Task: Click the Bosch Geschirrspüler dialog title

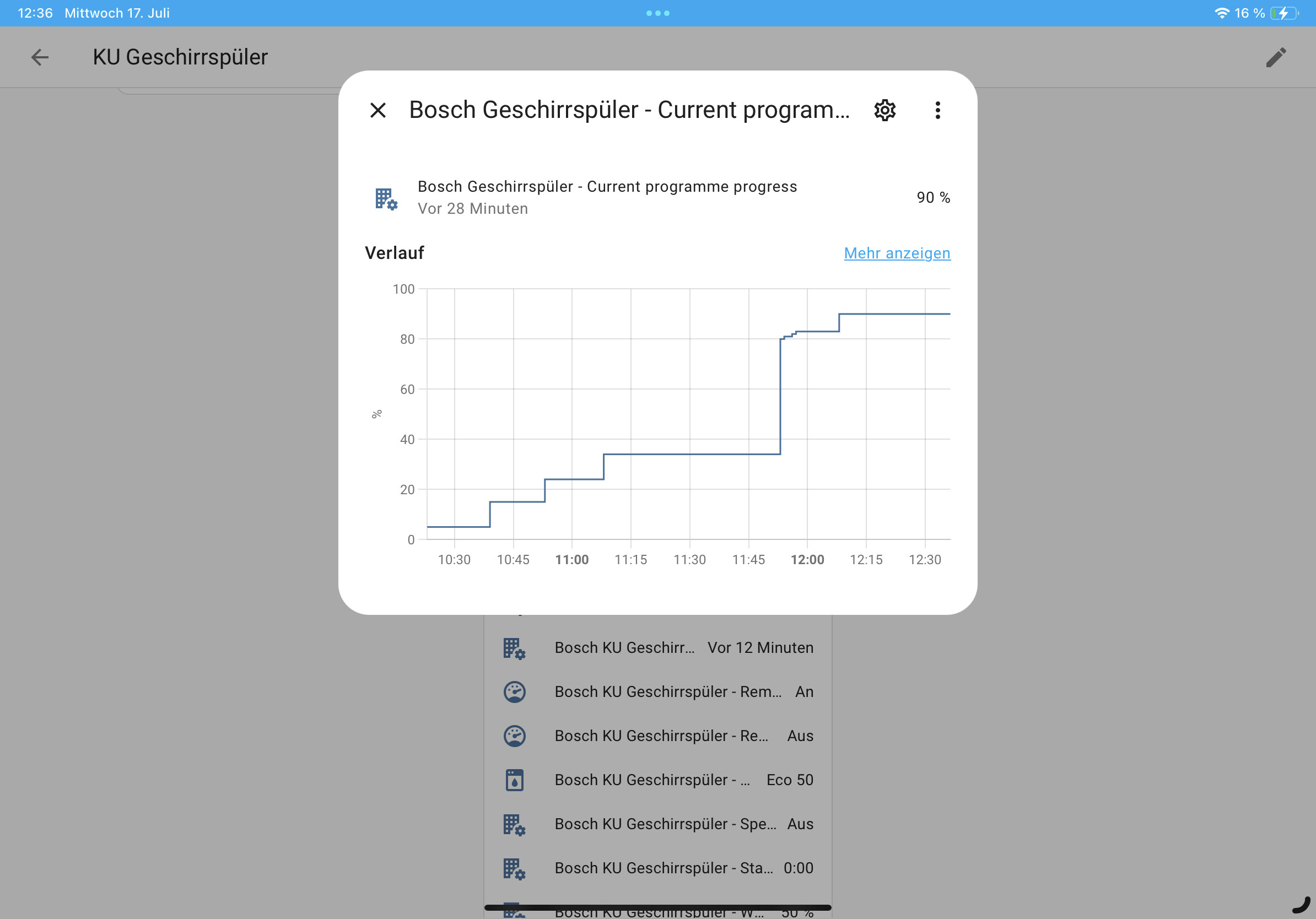Action: (x=629, y=110)
